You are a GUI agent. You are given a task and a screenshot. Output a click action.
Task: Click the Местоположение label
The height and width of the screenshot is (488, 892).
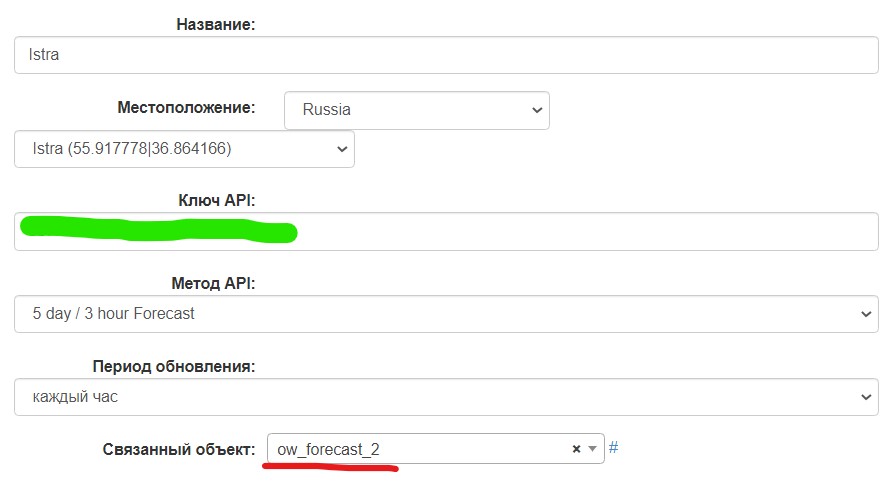click(188, 107)
